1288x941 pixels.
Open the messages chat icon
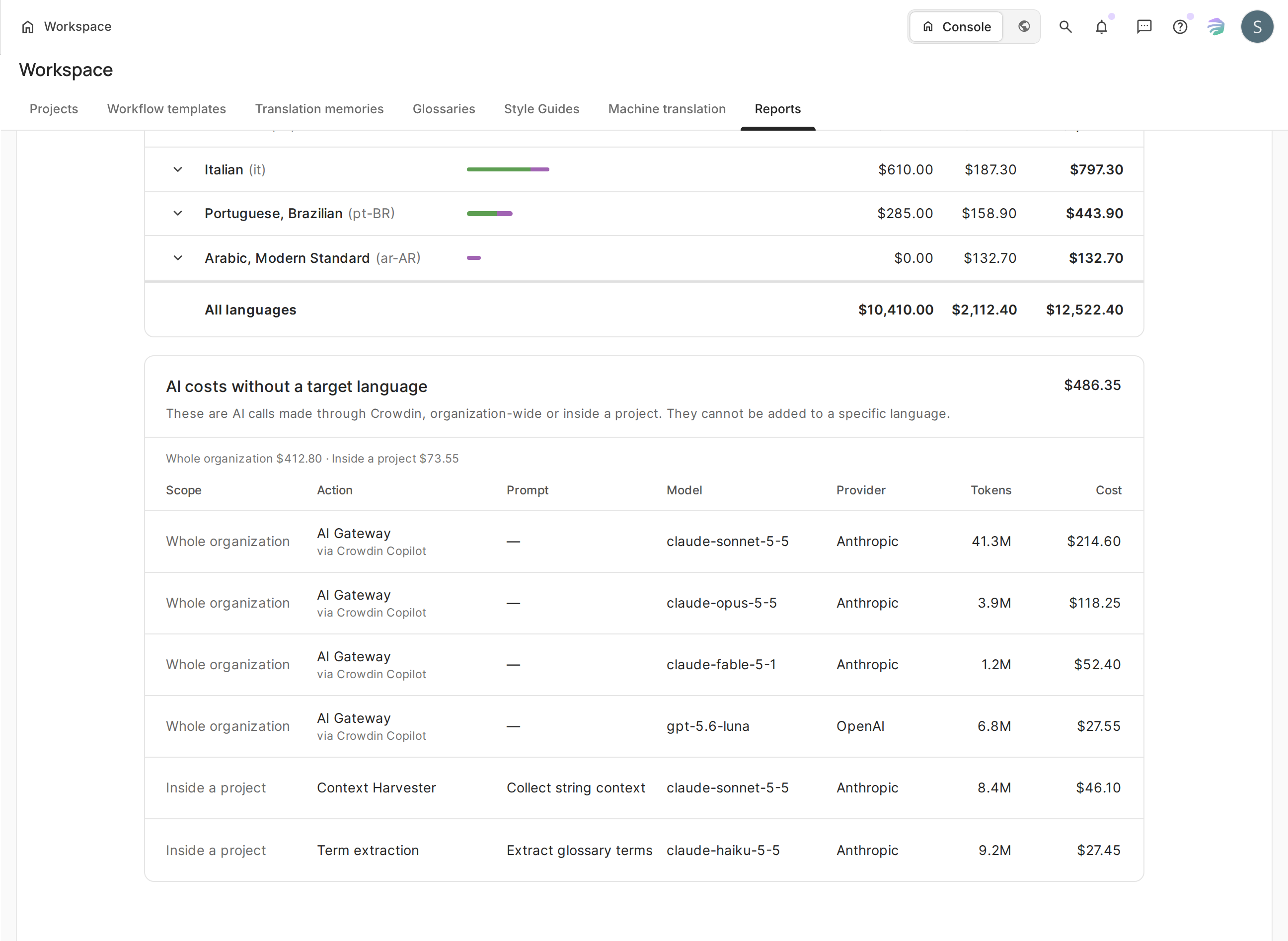1144,27
